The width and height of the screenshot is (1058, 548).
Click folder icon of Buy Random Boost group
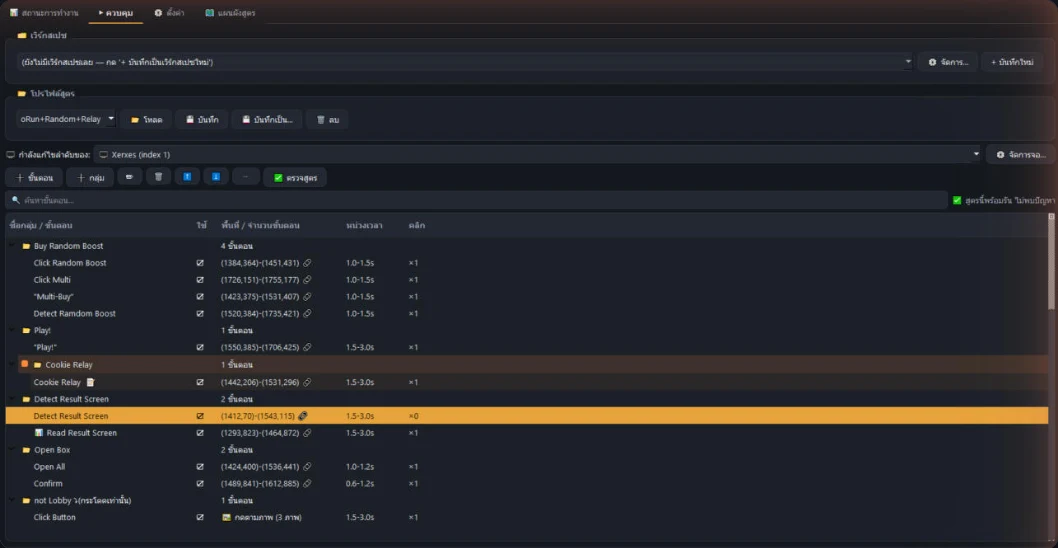click(26, 246)
